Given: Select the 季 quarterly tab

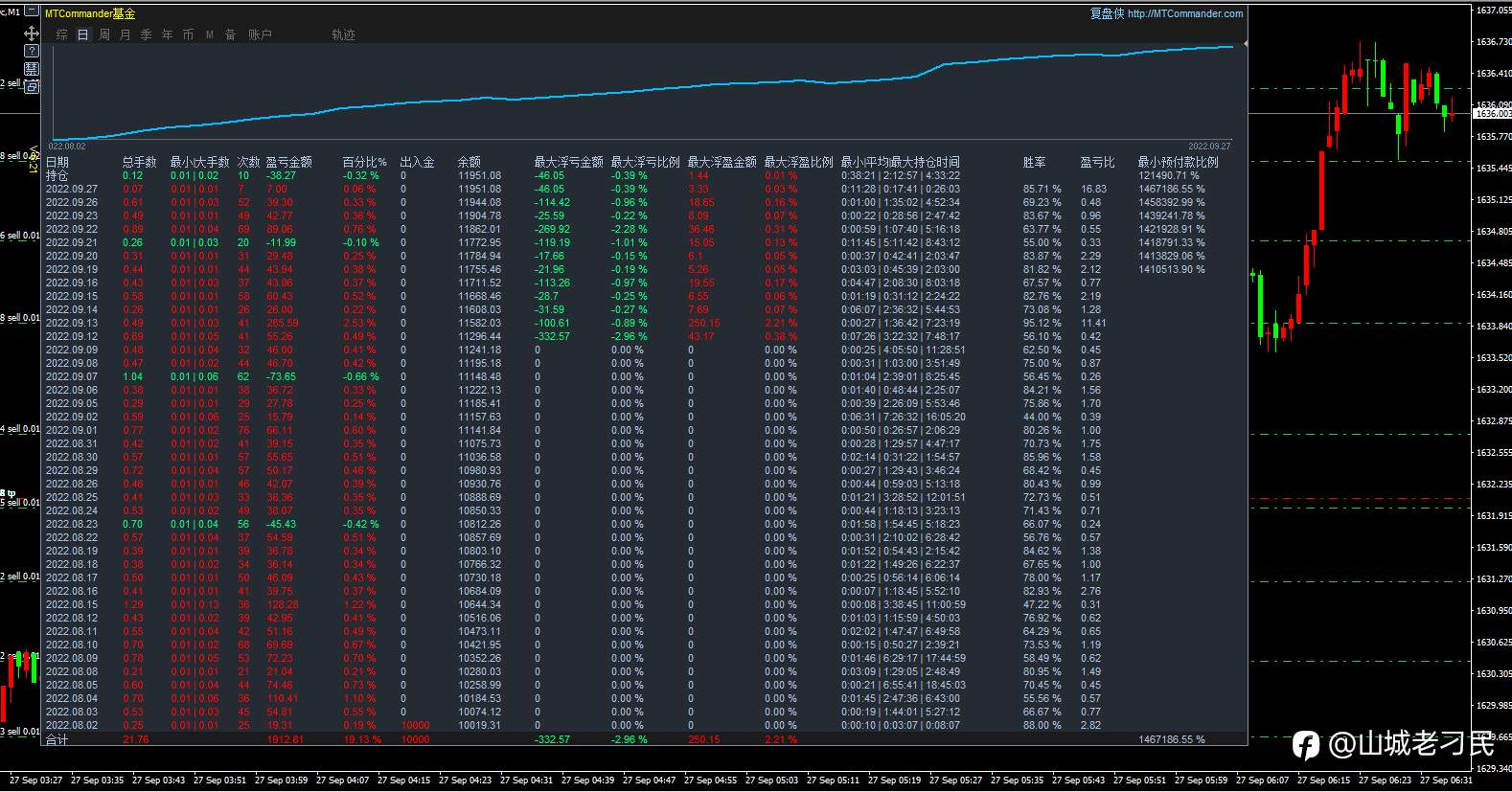Looking at the screenshot, I should click(147, 34).
